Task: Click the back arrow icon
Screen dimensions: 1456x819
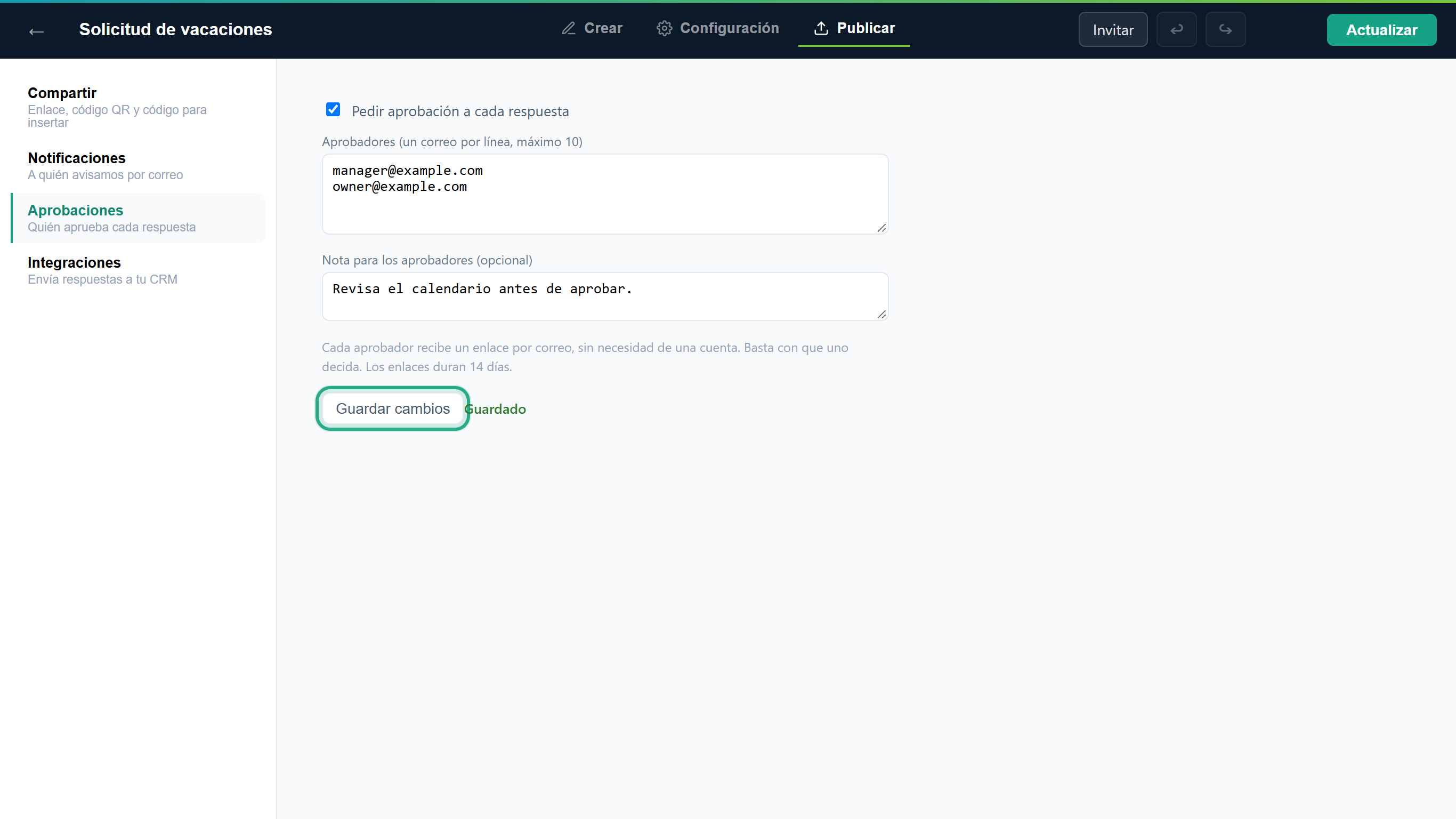Action: [36, 31]
